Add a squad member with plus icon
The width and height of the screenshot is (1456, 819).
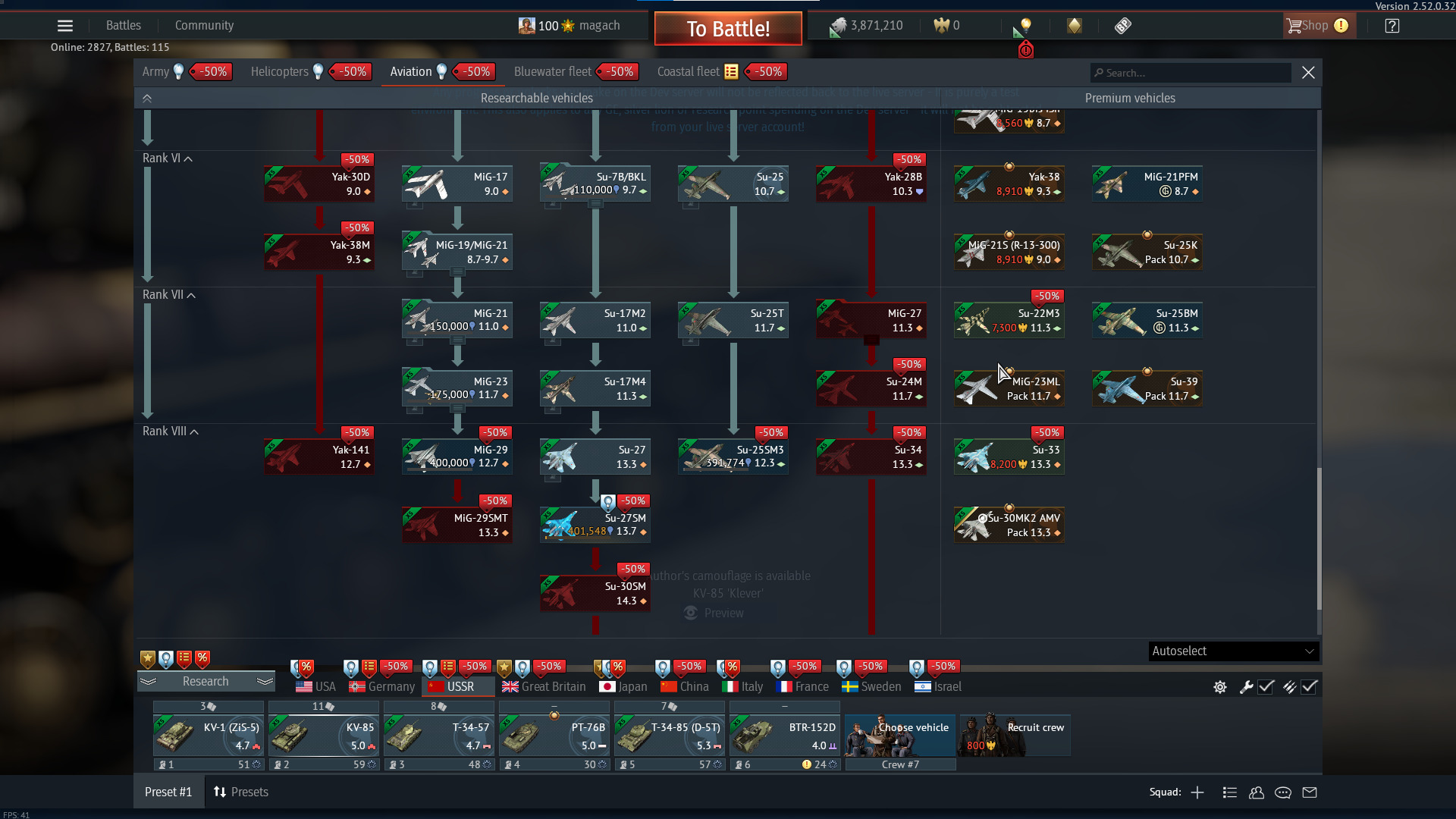coord(1197,792)
